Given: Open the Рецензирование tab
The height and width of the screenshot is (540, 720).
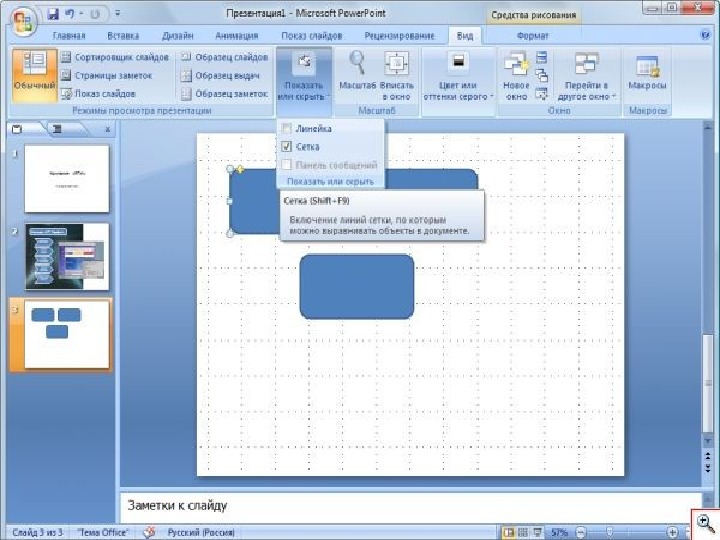Looking at the screenshot, I should pos(399,36).
